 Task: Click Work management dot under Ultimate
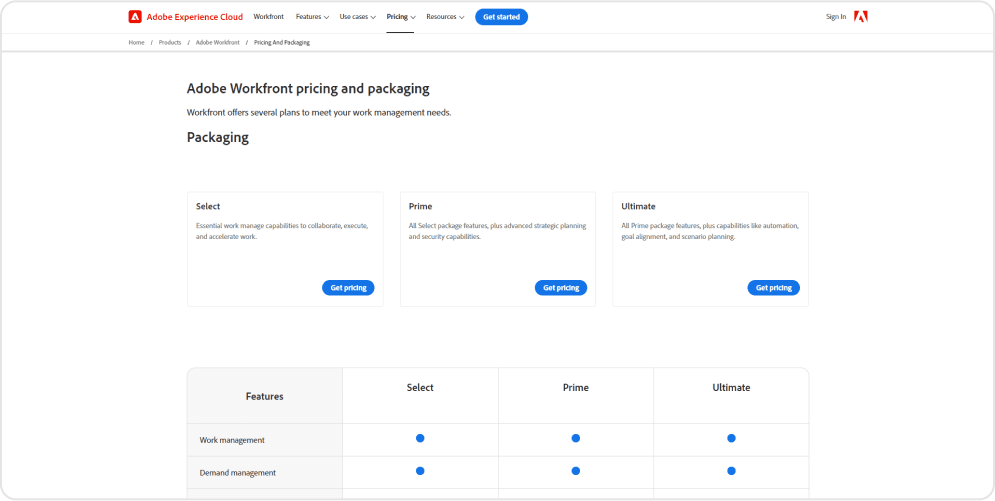coord(731,438)
